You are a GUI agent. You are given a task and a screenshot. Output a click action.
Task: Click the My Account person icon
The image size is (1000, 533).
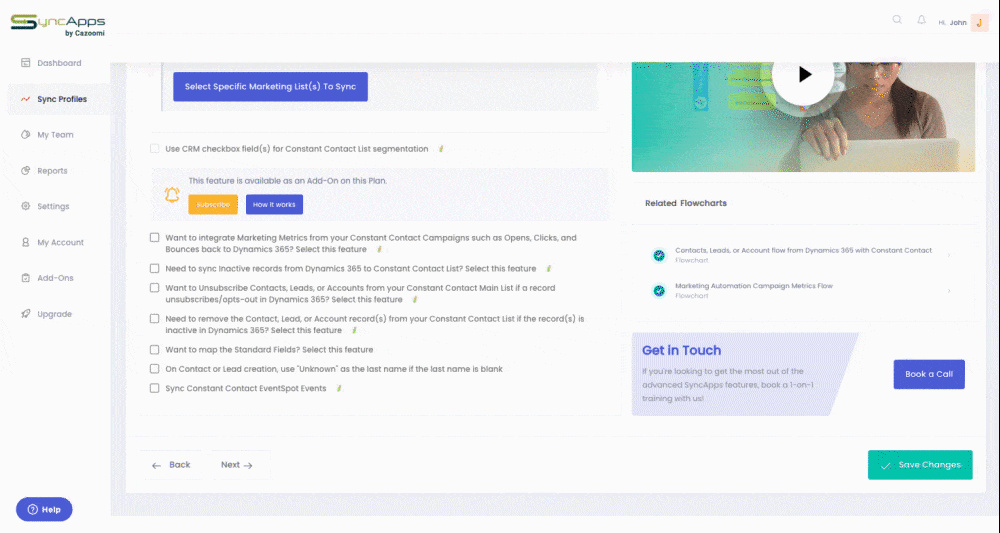tap(26, 242)
